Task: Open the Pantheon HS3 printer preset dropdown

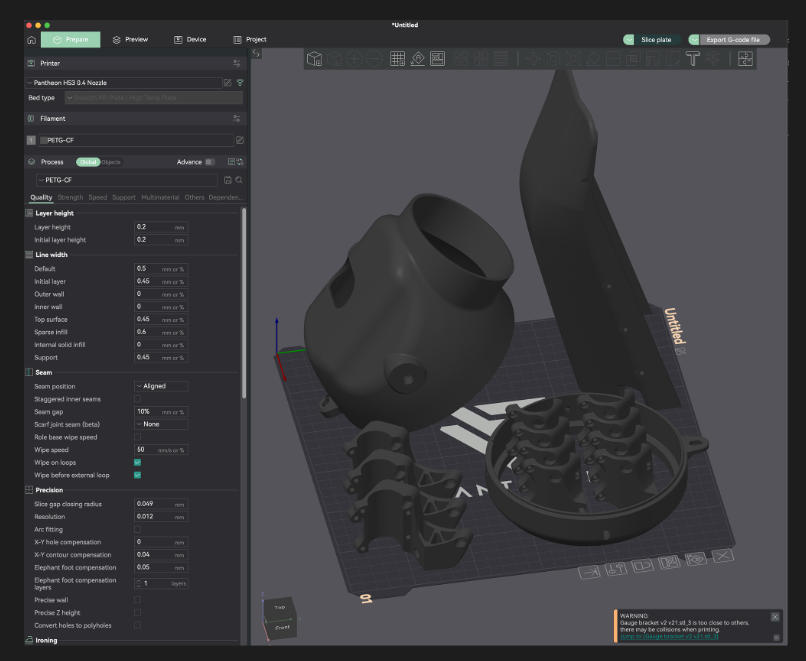Action: tap(120, 83)
